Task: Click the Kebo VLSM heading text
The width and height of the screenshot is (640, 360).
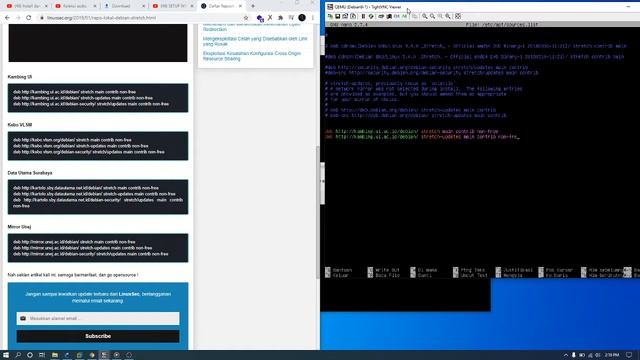Action: click(x=20, y=125)
